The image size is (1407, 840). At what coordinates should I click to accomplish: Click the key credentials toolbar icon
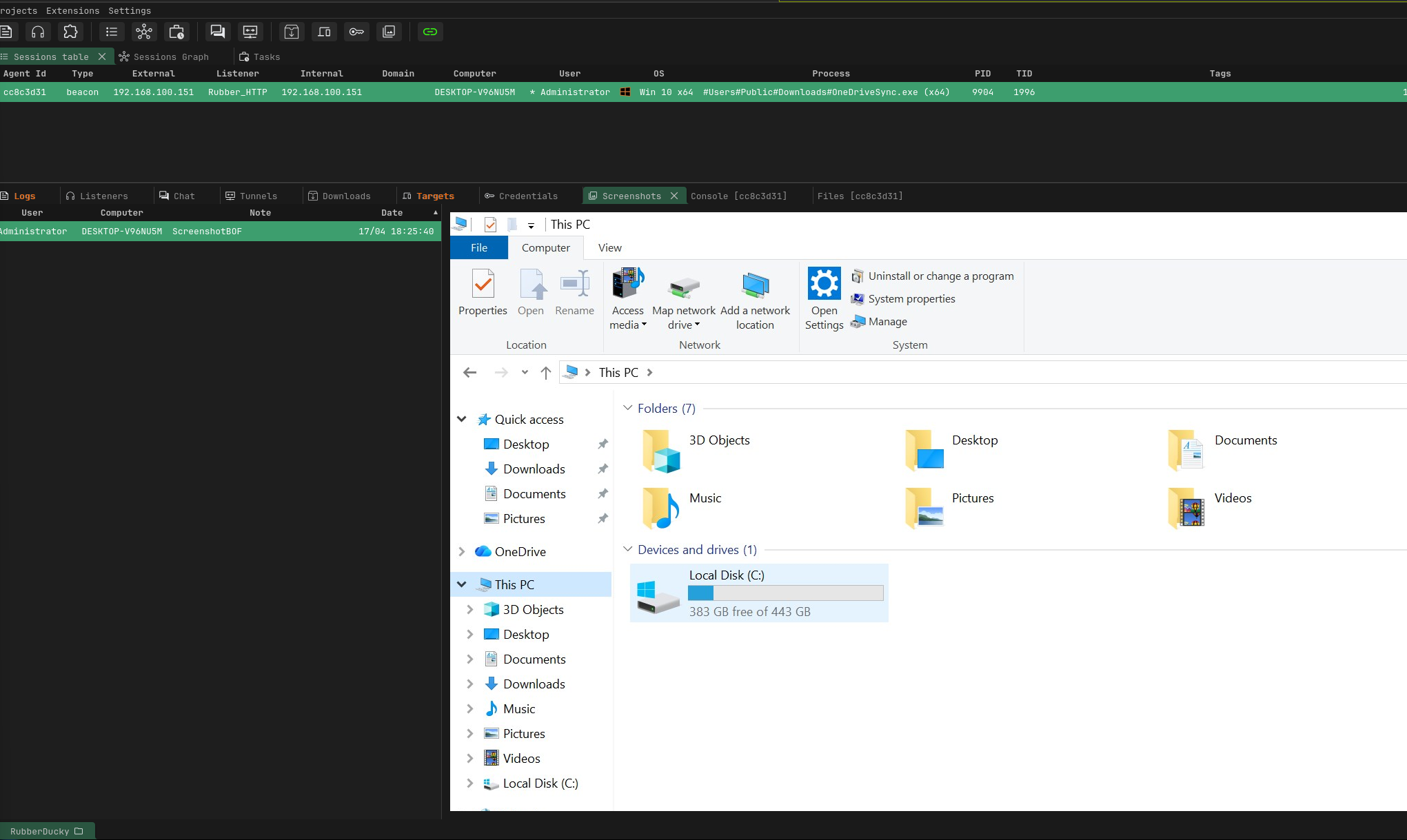pos(356,32)
